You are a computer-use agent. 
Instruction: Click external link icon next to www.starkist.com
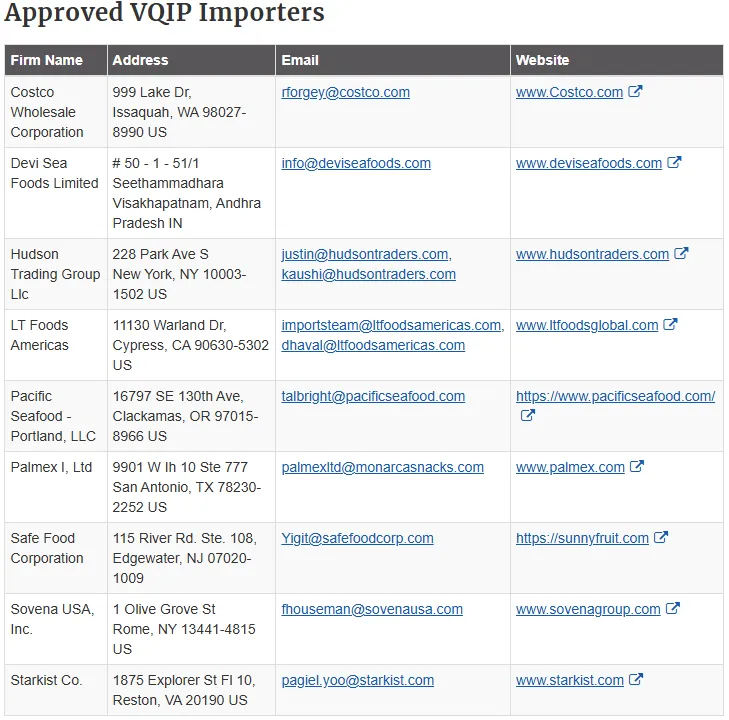[x=637, y=680]
